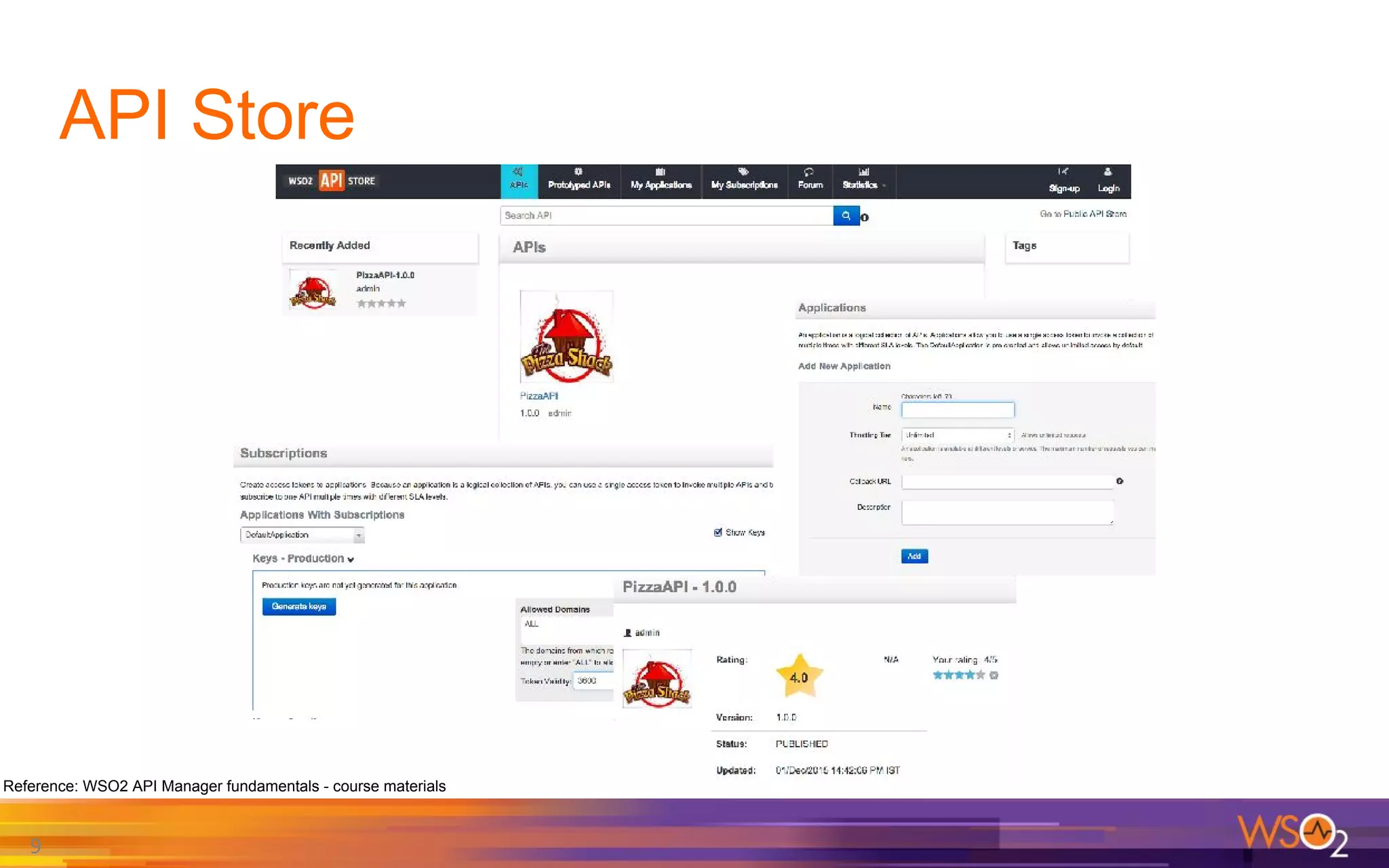Click the Callback URL help icon
1389x868 pixels.
coord(1120,481)
